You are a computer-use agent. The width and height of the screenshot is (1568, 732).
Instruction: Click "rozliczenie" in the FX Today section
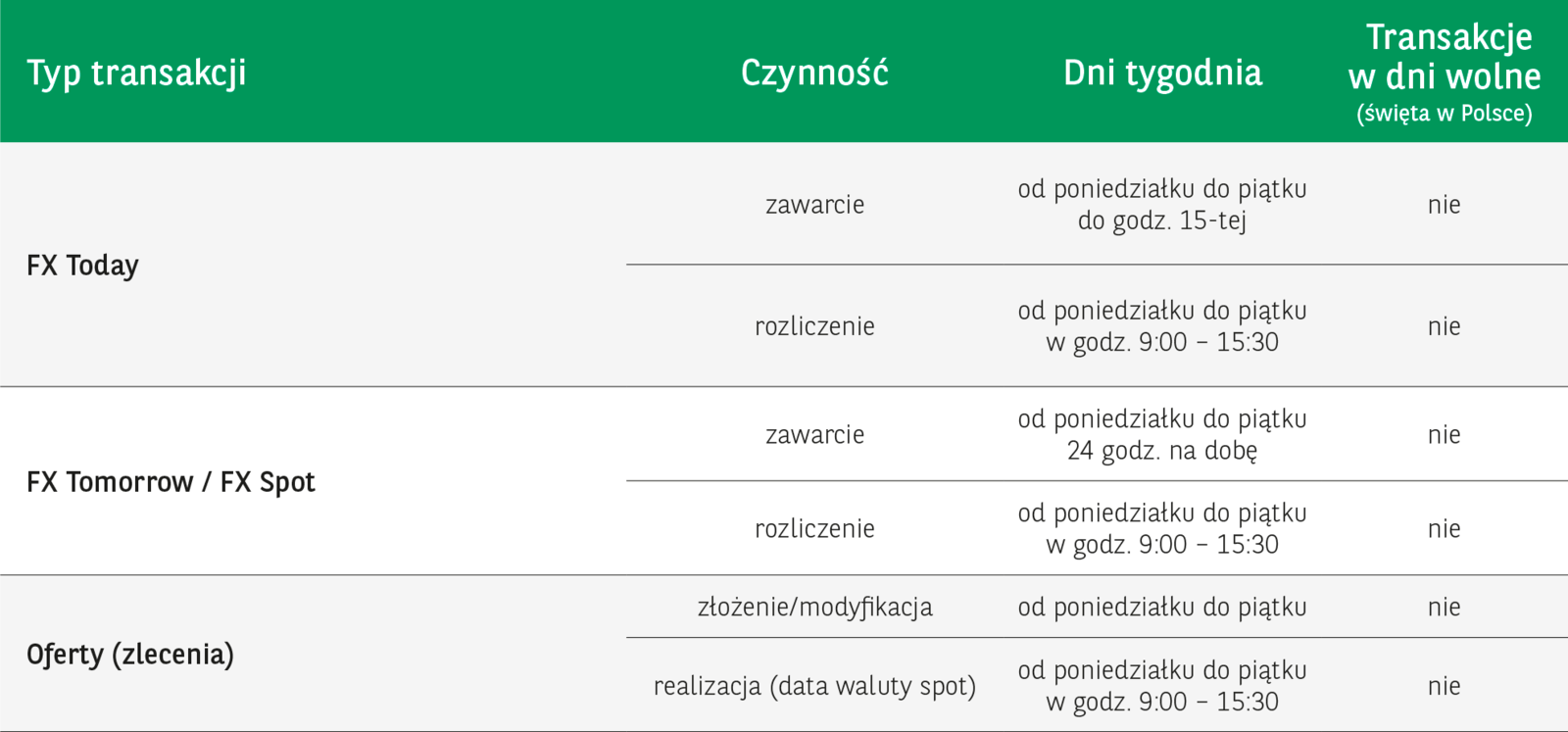[x=814, y=326]
